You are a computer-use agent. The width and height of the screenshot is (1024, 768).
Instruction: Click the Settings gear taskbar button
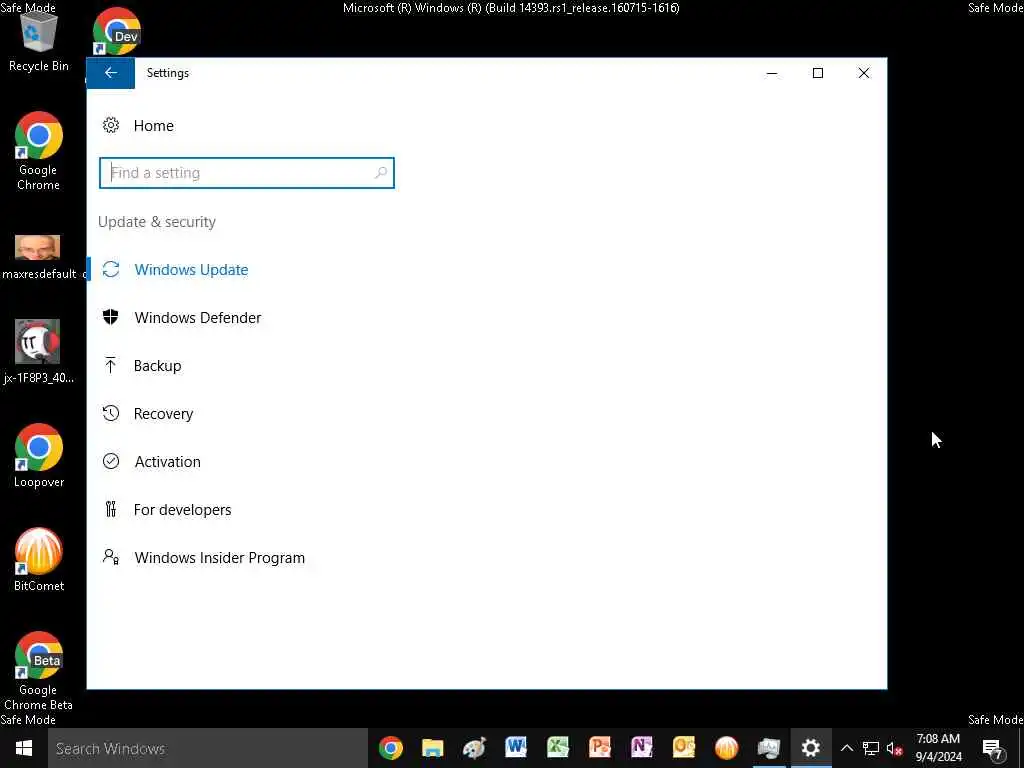[810, 748]
